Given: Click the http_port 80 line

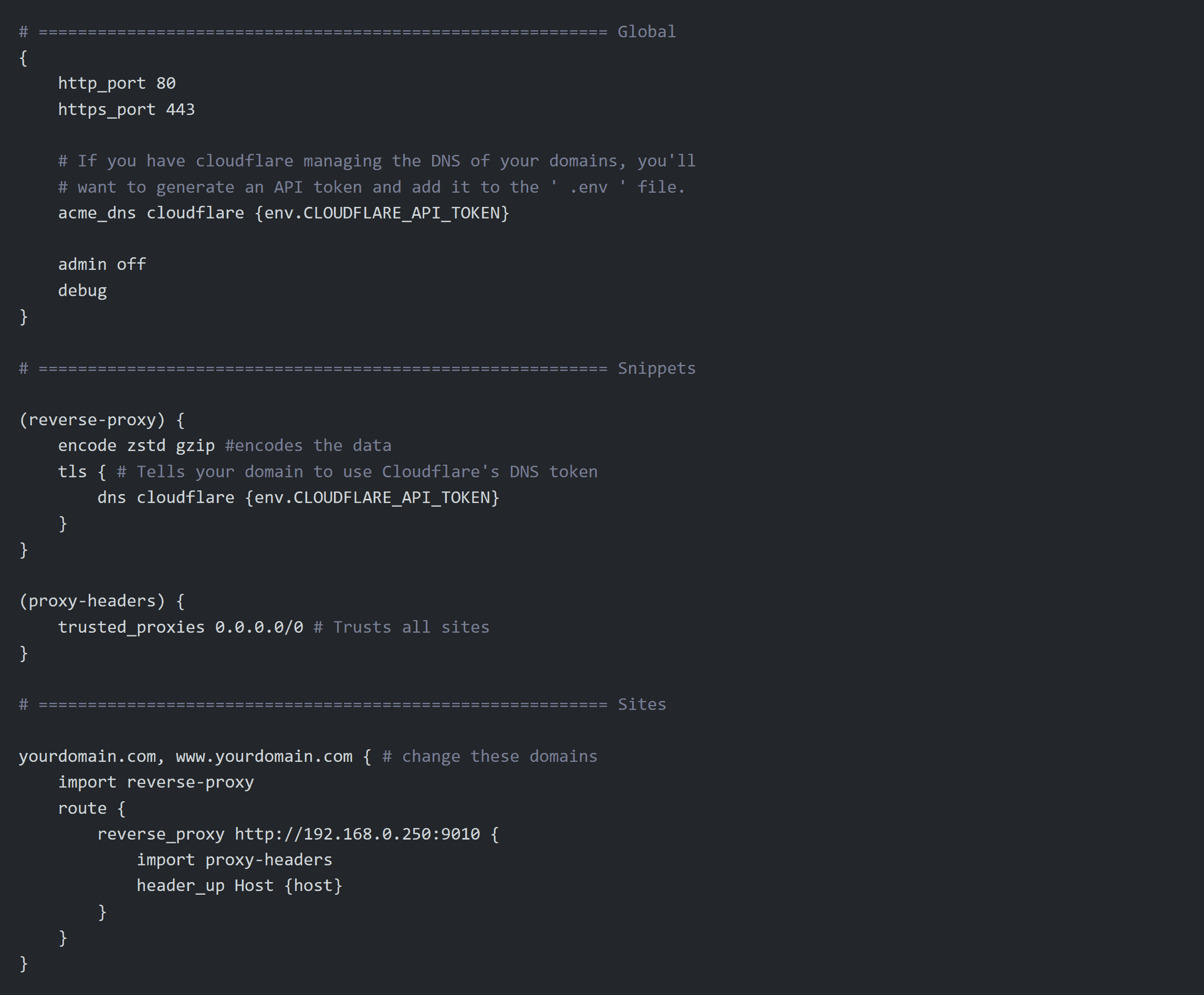Looking at the screenshot, I should click(117, 83).
